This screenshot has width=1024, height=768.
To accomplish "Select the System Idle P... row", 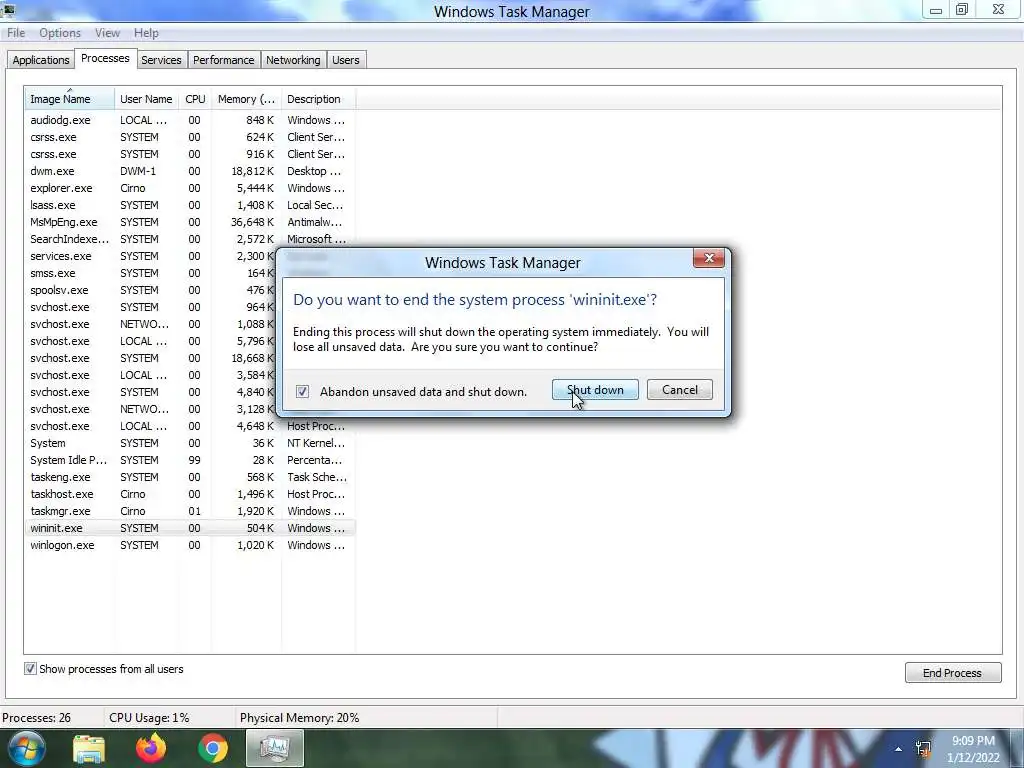I will coord(190,460).
